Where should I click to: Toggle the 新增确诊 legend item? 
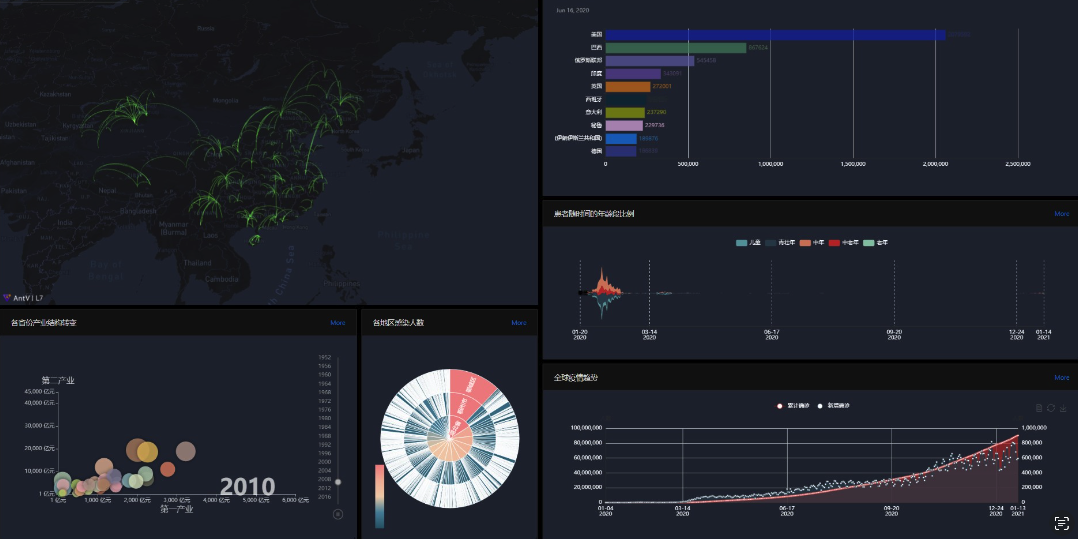(834, 405)
